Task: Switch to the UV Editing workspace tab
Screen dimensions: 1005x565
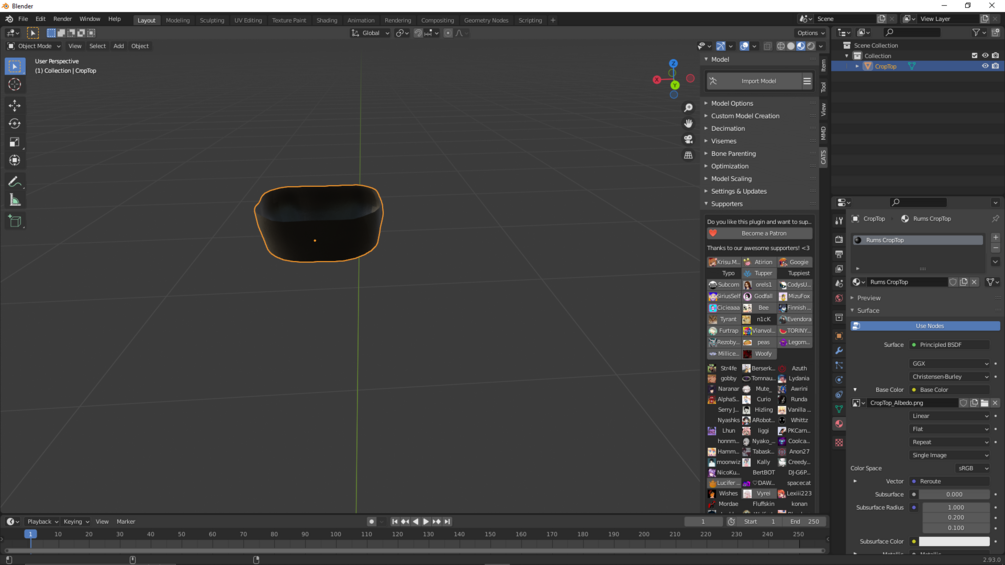Action: (248, 20)
